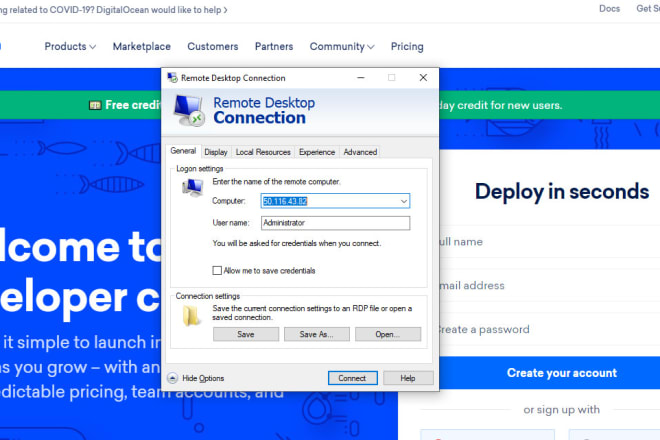Click the large Remote Desktop monitor banner icon
Viewport: 660px width, 440px height.
pos(189,110)
